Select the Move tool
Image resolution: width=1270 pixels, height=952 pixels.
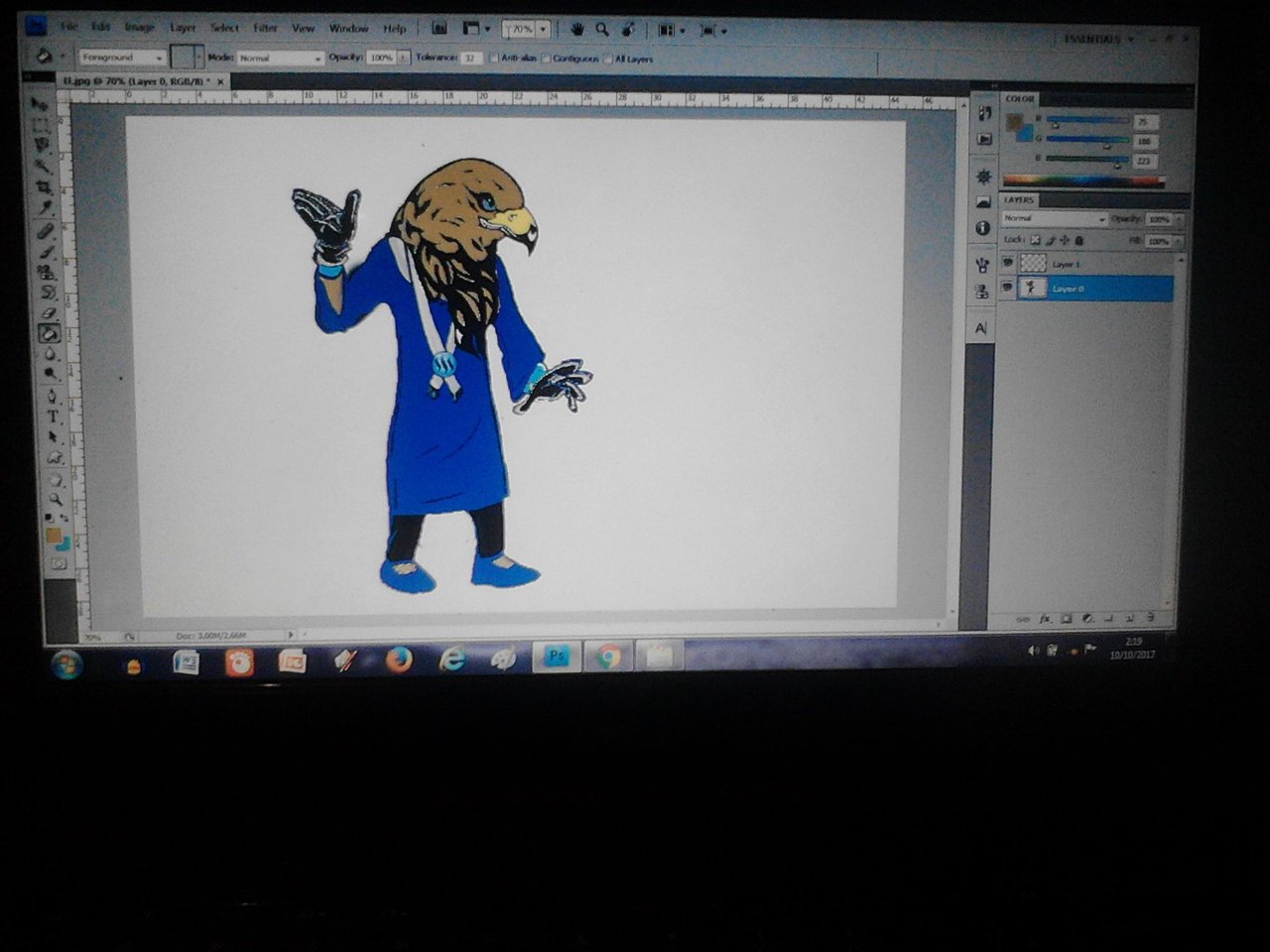(40, 104)
